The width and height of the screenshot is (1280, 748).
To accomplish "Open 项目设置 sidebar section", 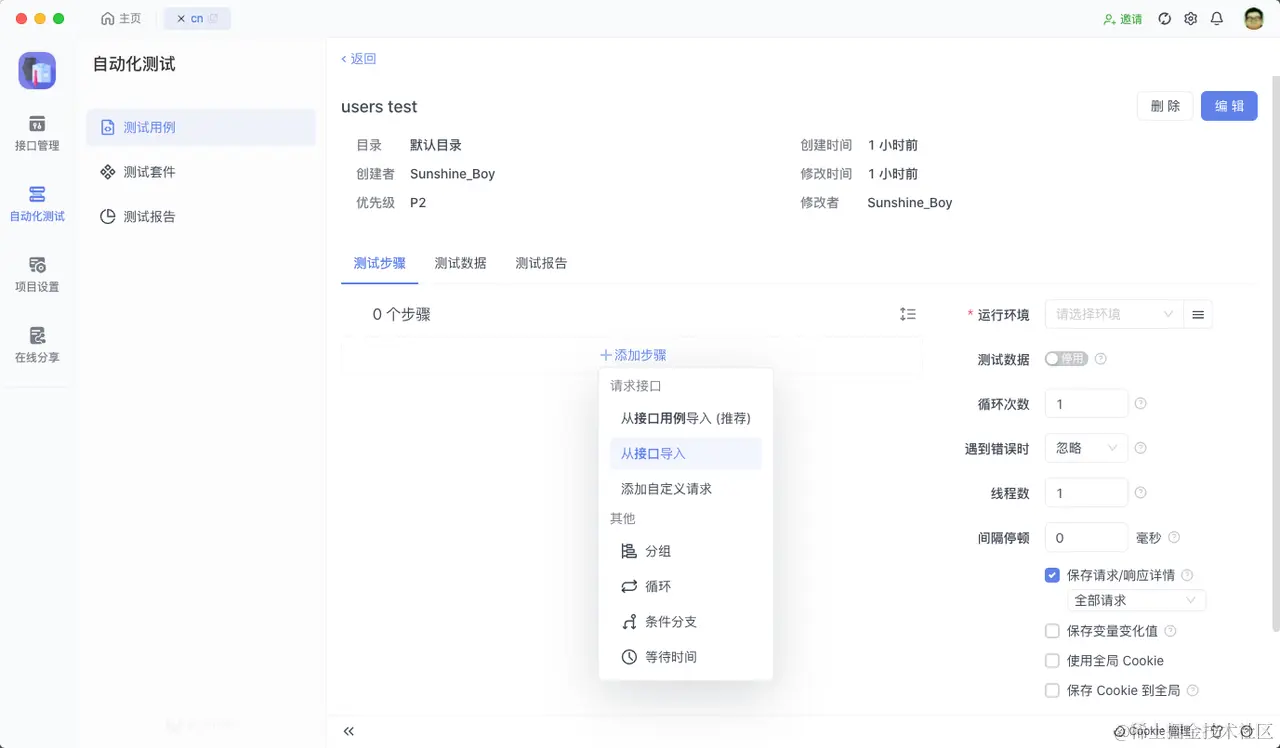I will (37, 274).
